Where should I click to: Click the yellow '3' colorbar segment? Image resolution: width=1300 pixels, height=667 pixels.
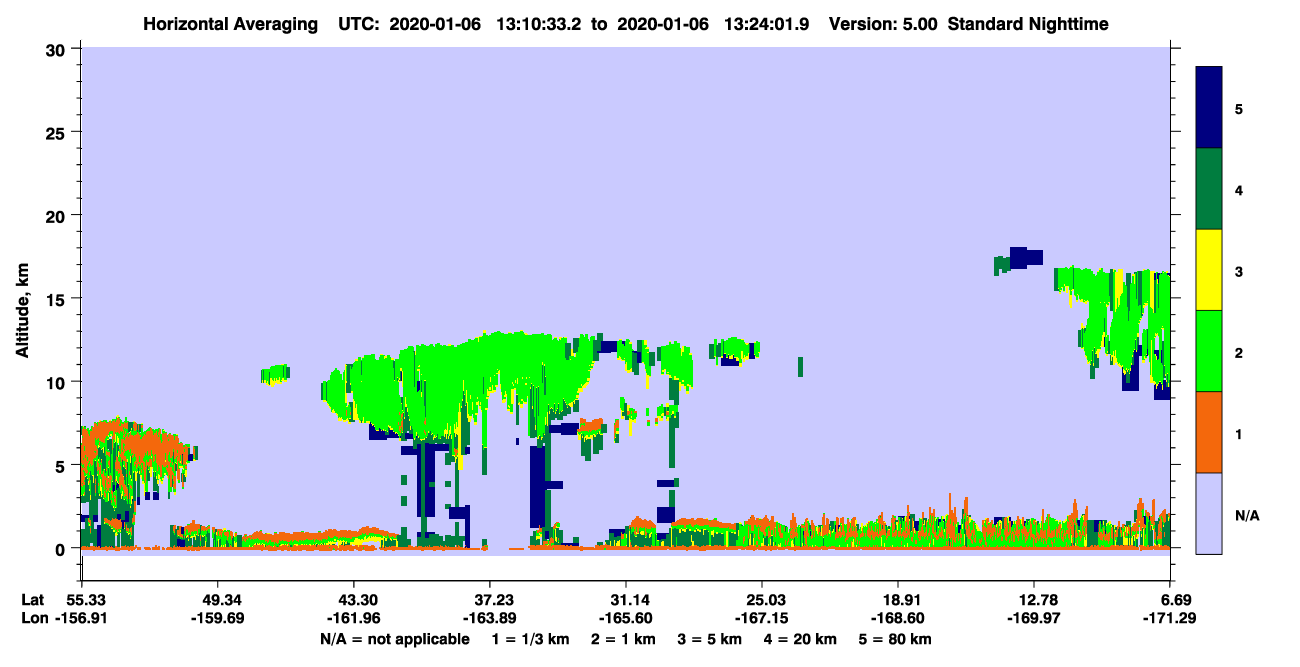coord(1209,270)
